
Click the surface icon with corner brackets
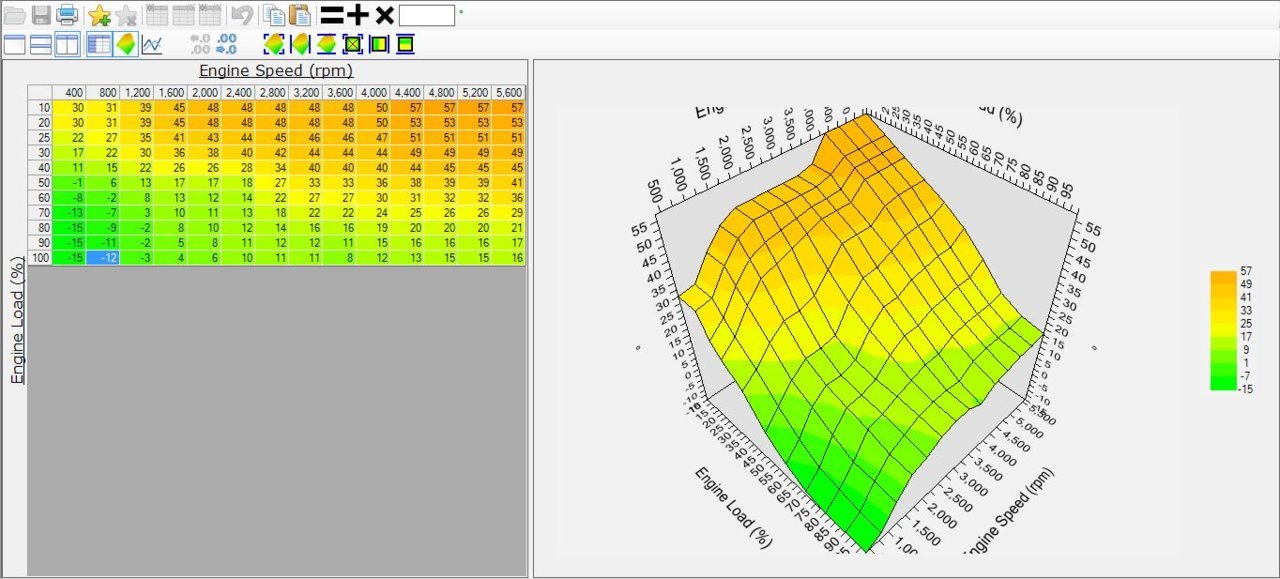pos(274,44)
